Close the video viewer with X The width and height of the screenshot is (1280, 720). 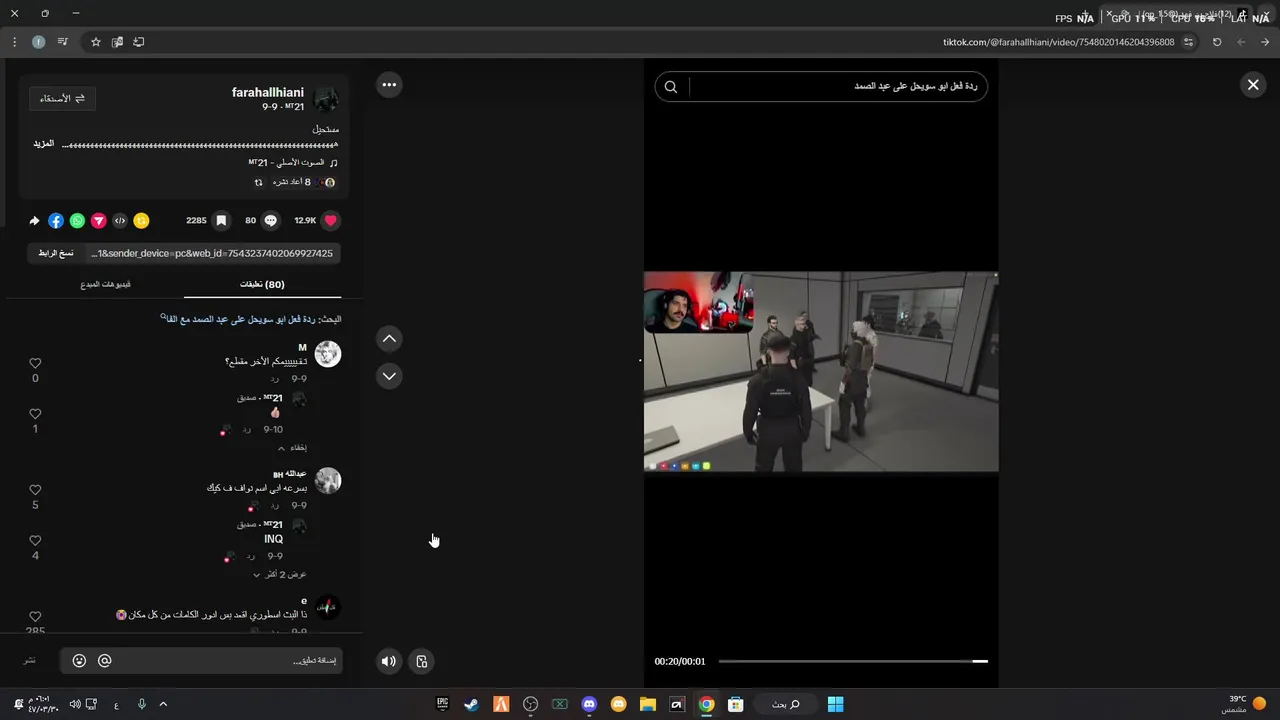pyautogui.click(x=1253, y=85)
